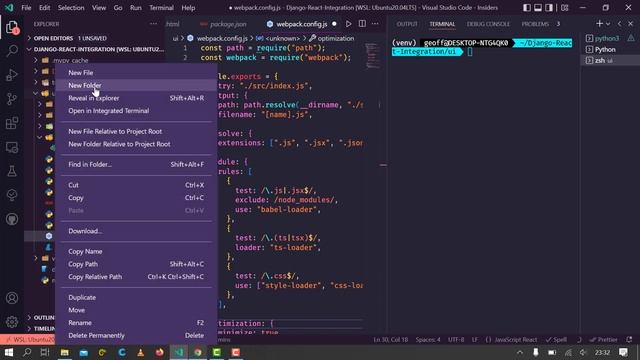The height and width of the screenshot is (360, 640).
Task: Open Explorer Views and More Actions ellipsis
Action: click(153, 24)
